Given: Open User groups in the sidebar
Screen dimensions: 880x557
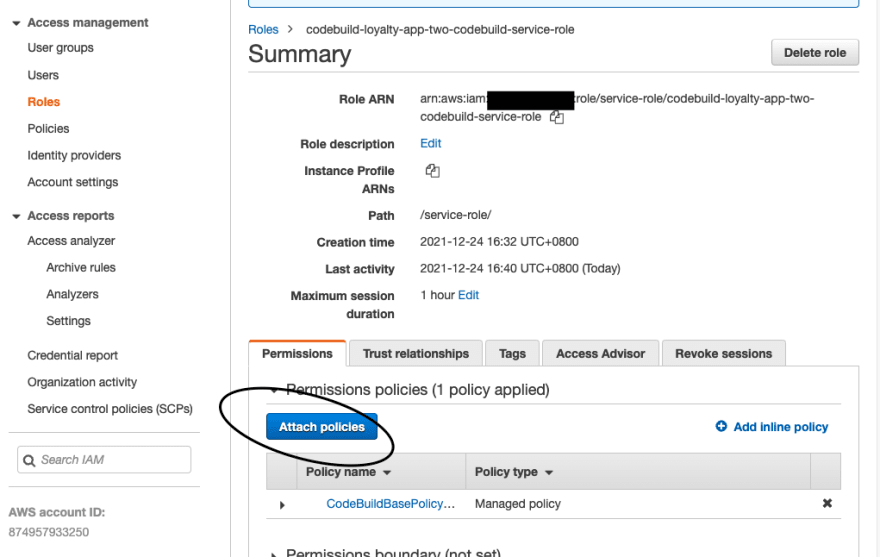Looking at the screenshot, I should point(61,48).
